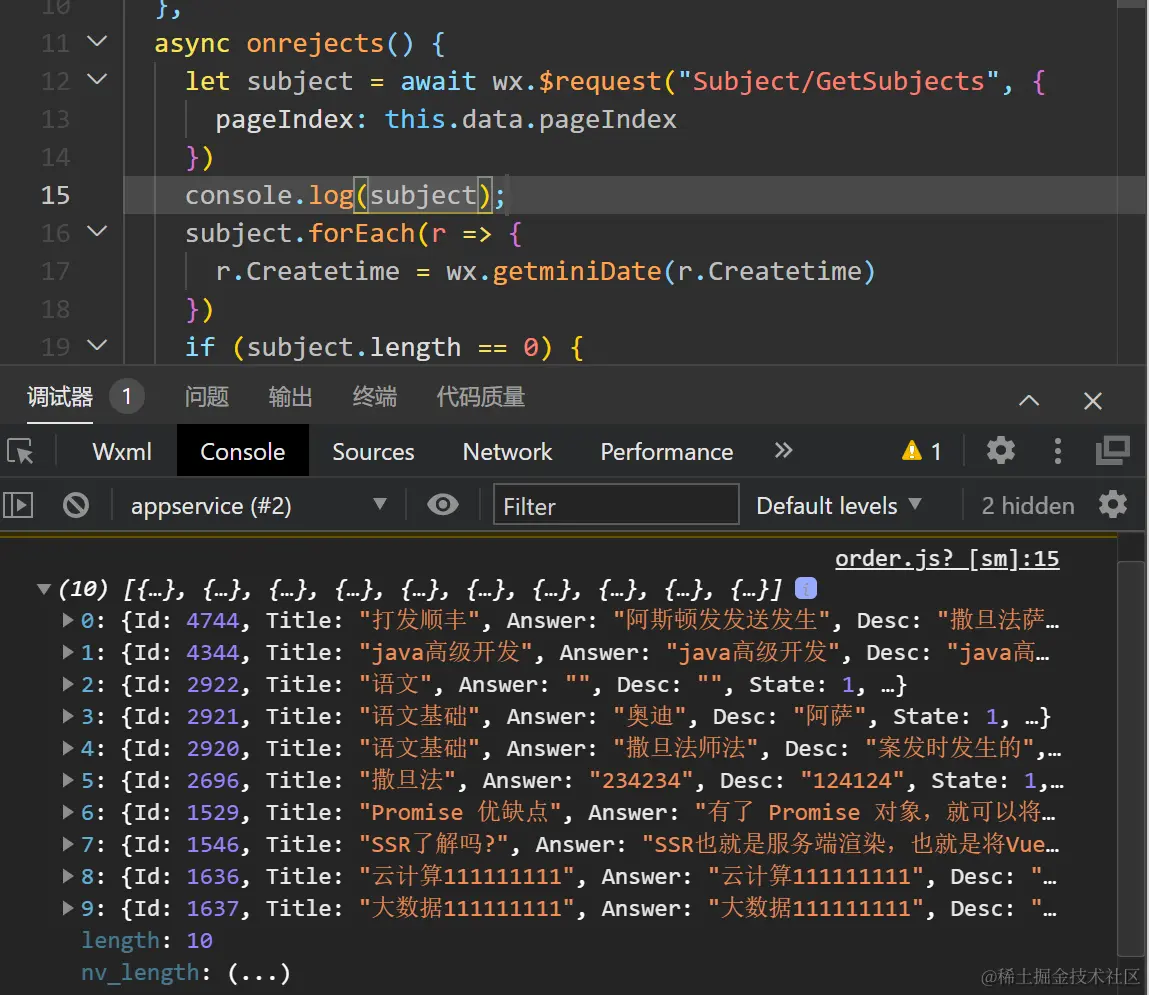Collapse the logged (10) array output
The image size is (1149, 995).
43,588
